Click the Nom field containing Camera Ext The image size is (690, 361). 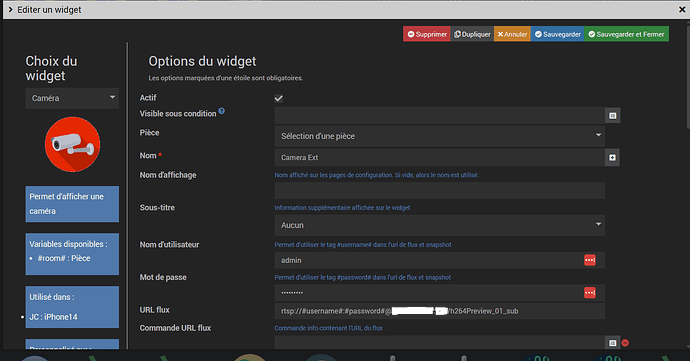click(x=439, y=157)
